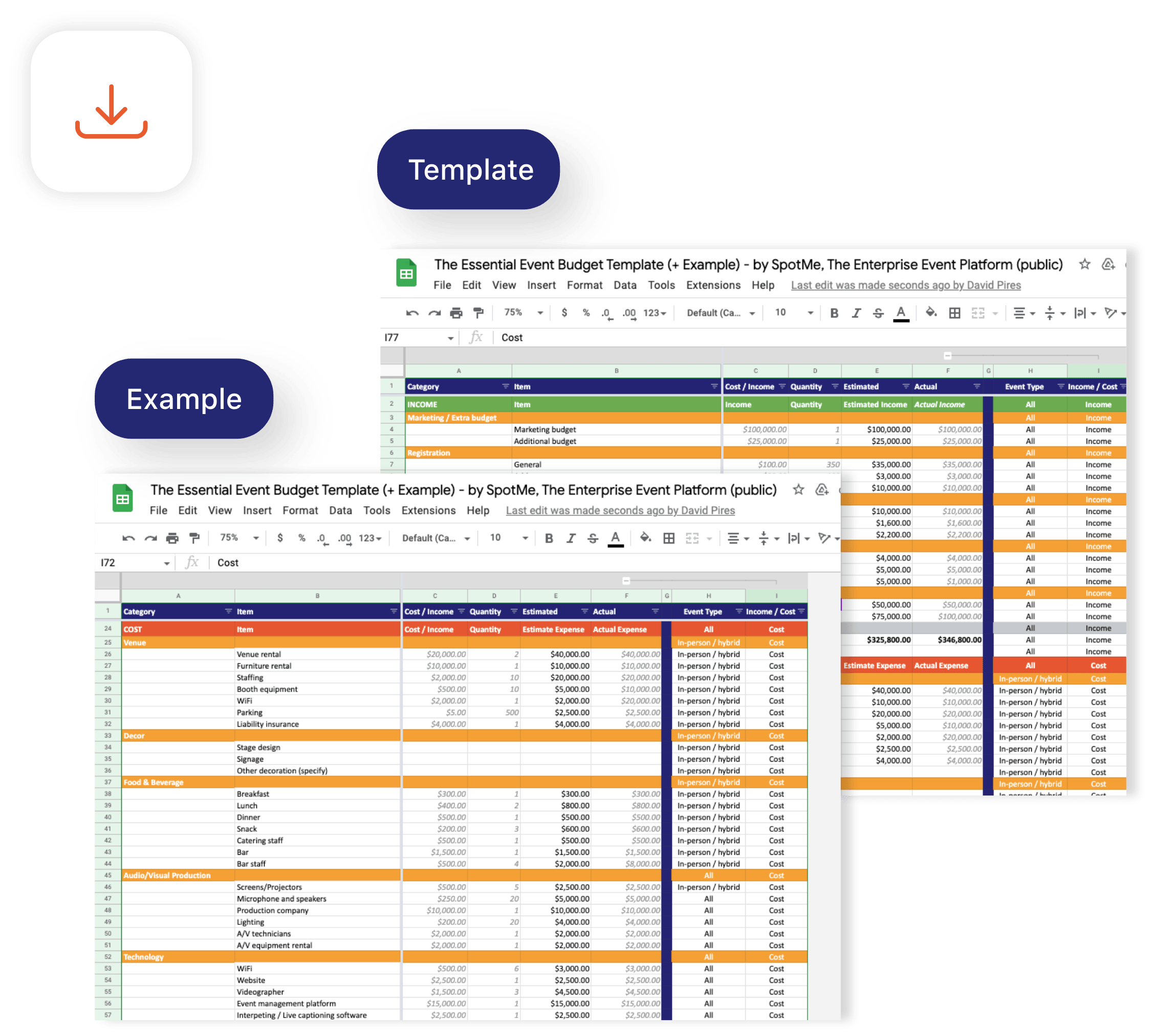Select cell 'Venue rental' in Example window
The image size is (1152, 1036).
317,655
